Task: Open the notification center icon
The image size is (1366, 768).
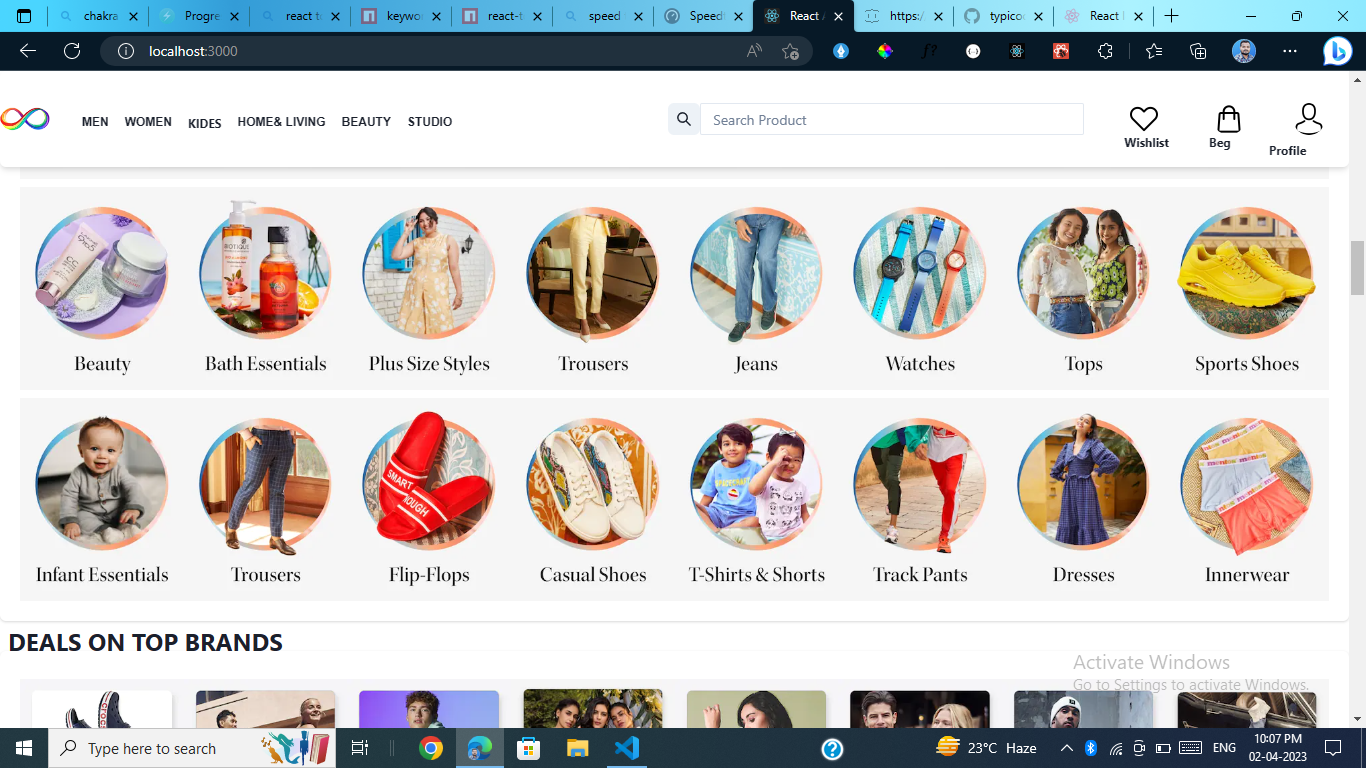Action: (x=1332, y=748)
